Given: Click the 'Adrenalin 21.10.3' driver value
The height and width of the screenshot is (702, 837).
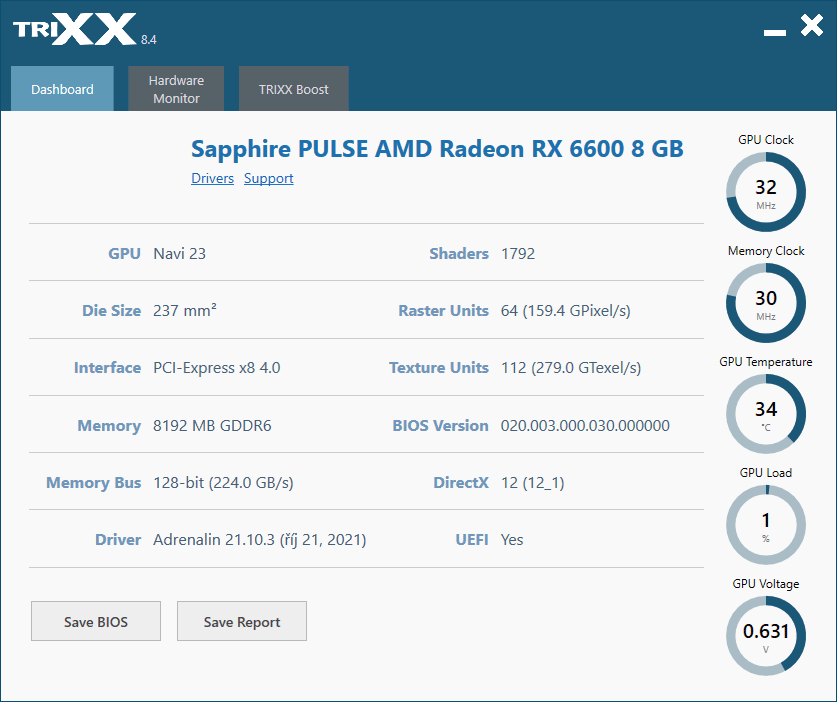Looking at the screenshot, I should [x=259, y=540].
